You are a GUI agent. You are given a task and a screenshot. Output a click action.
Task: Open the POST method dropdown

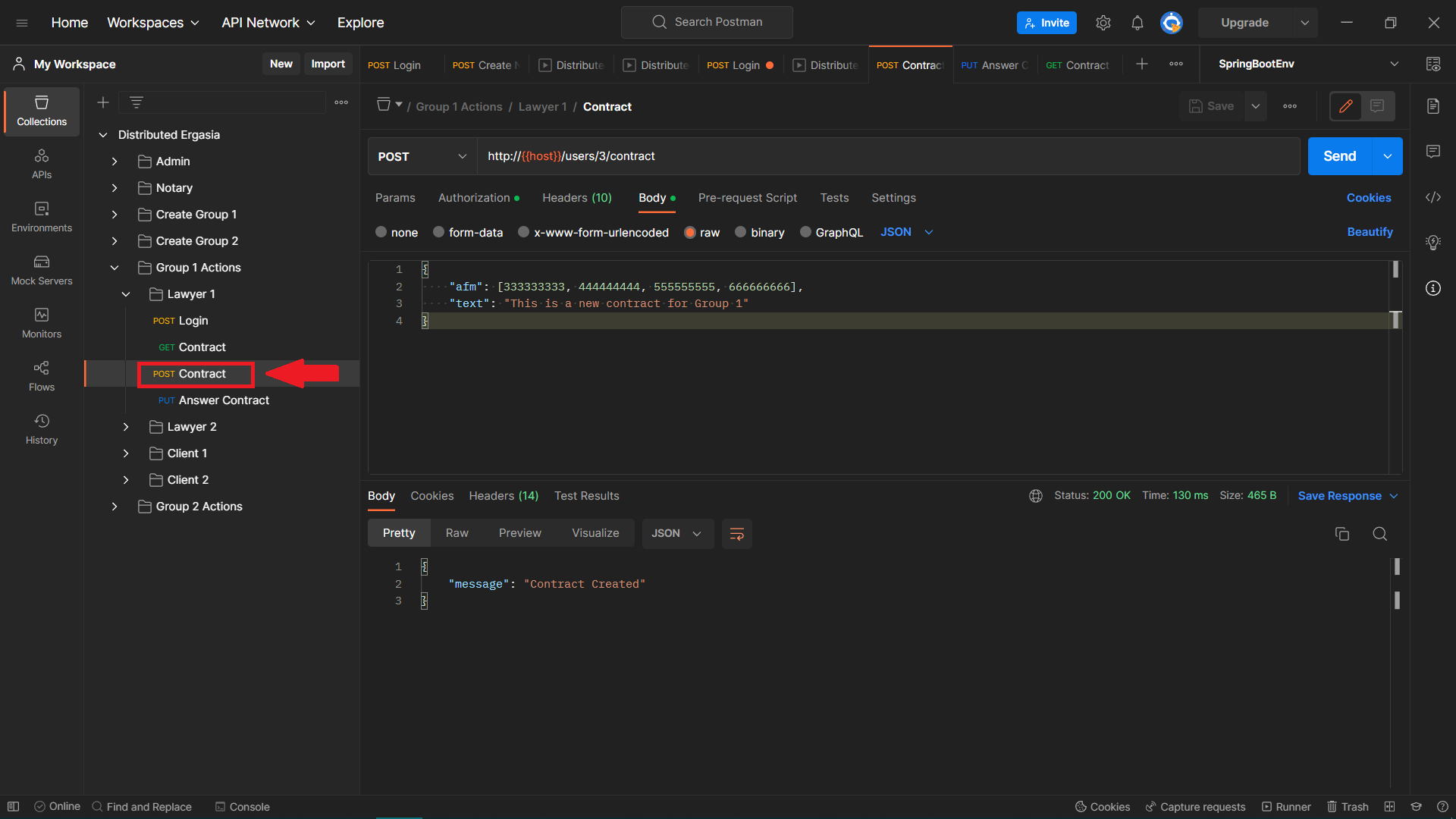click(422, 156)
